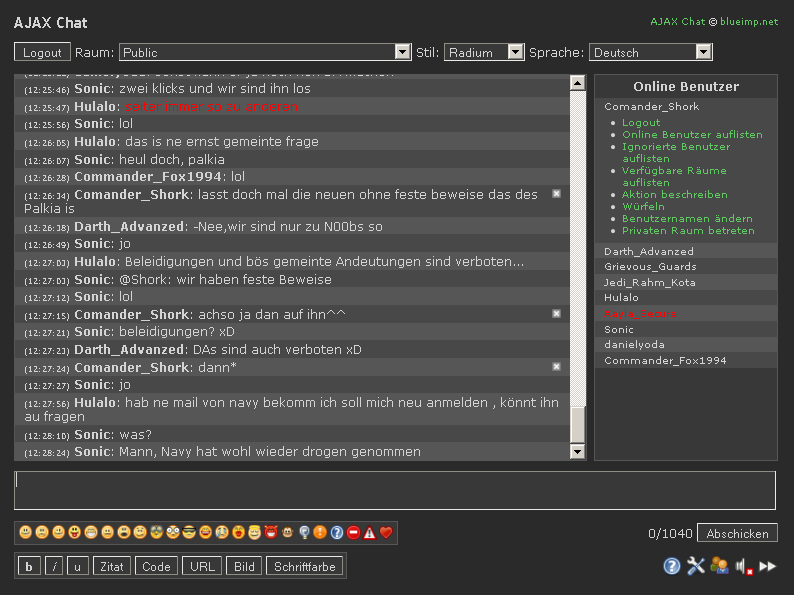
Task: Open the Sprache dropdown showing Deutsch
Action: pyautogui.click(x=651, y=52)
